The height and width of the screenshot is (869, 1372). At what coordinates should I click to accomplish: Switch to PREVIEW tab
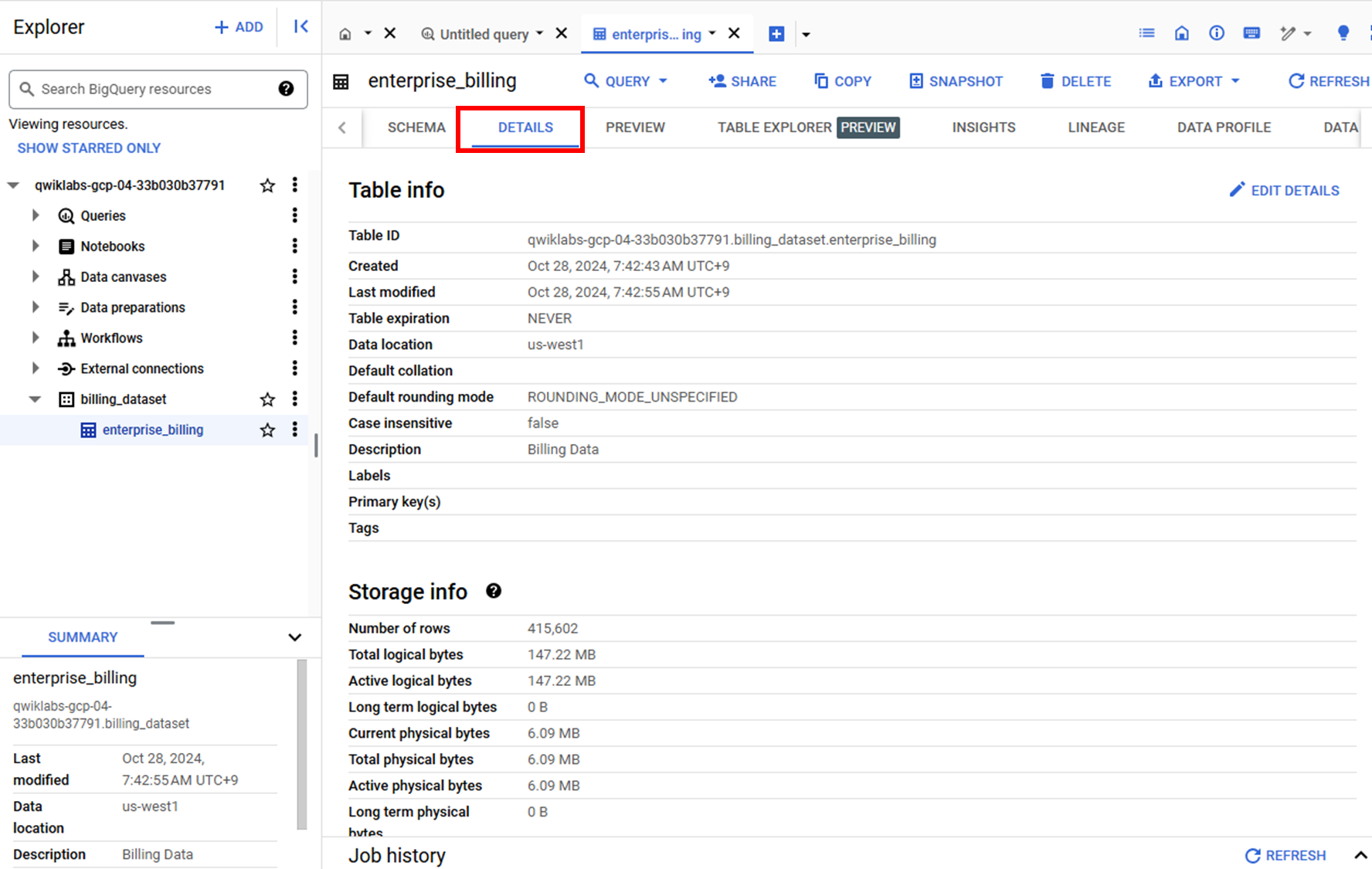(635, 127)
